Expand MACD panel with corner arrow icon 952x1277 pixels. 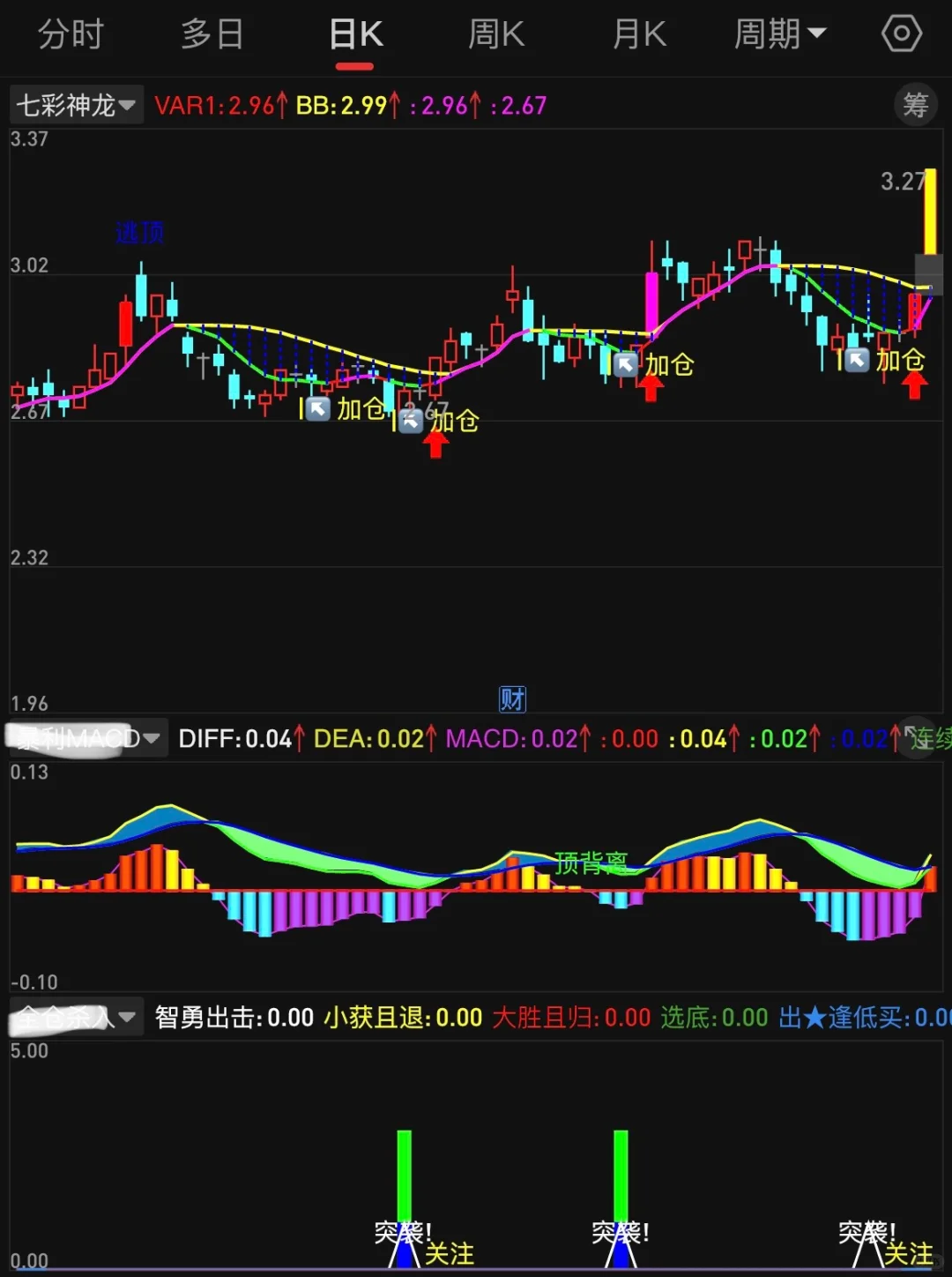916,738
